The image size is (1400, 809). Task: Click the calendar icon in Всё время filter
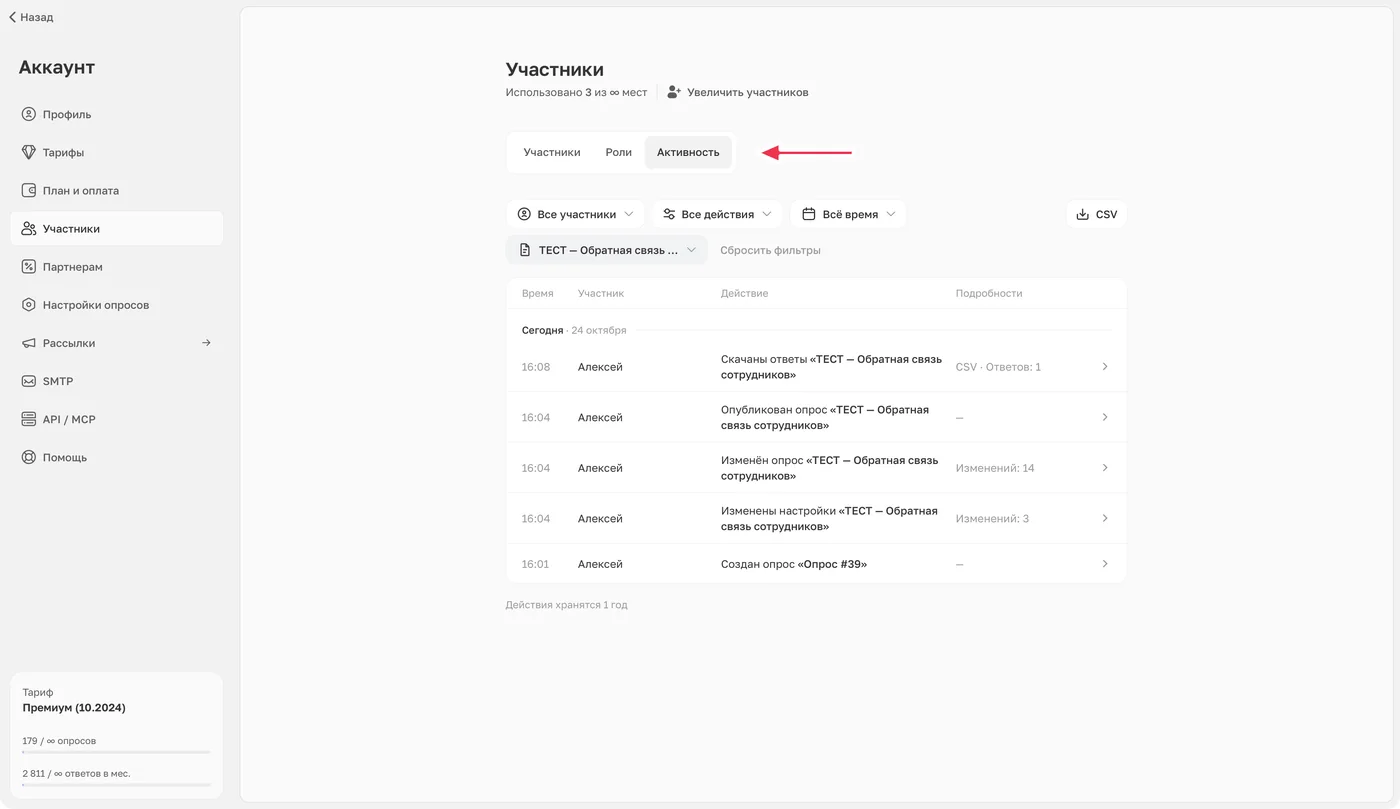pyautogui.click(x=809, y=214)
